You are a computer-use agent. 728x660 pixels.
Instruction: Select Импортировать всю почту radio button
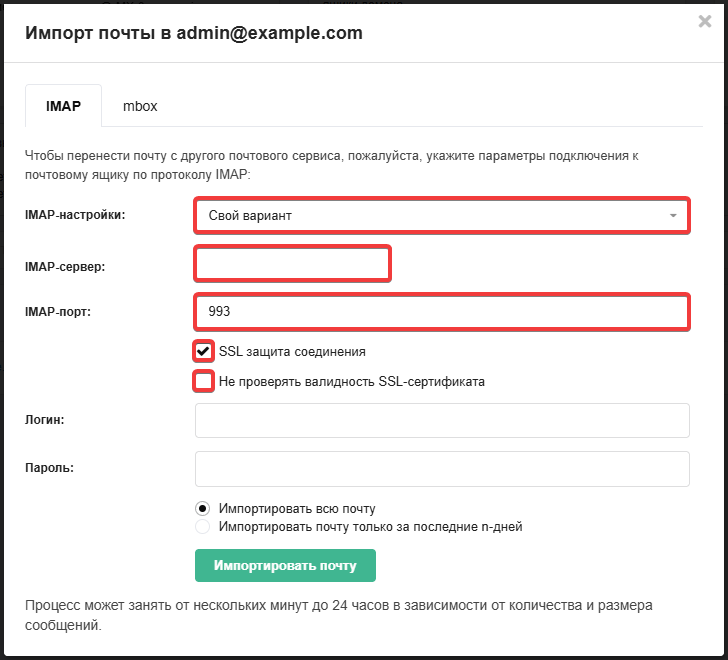coord(202,509)
